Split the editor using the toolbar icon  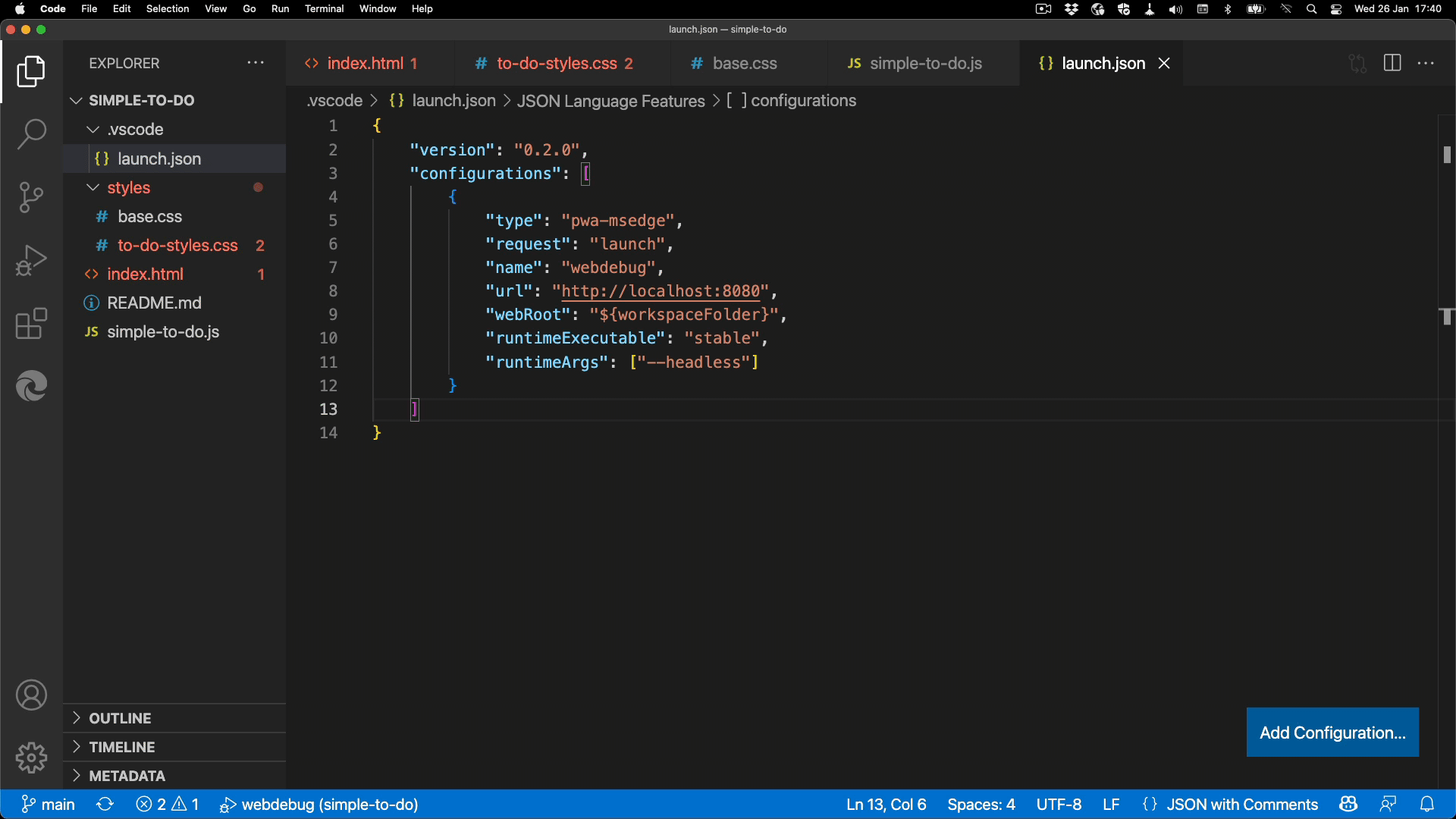point(1393,63)
